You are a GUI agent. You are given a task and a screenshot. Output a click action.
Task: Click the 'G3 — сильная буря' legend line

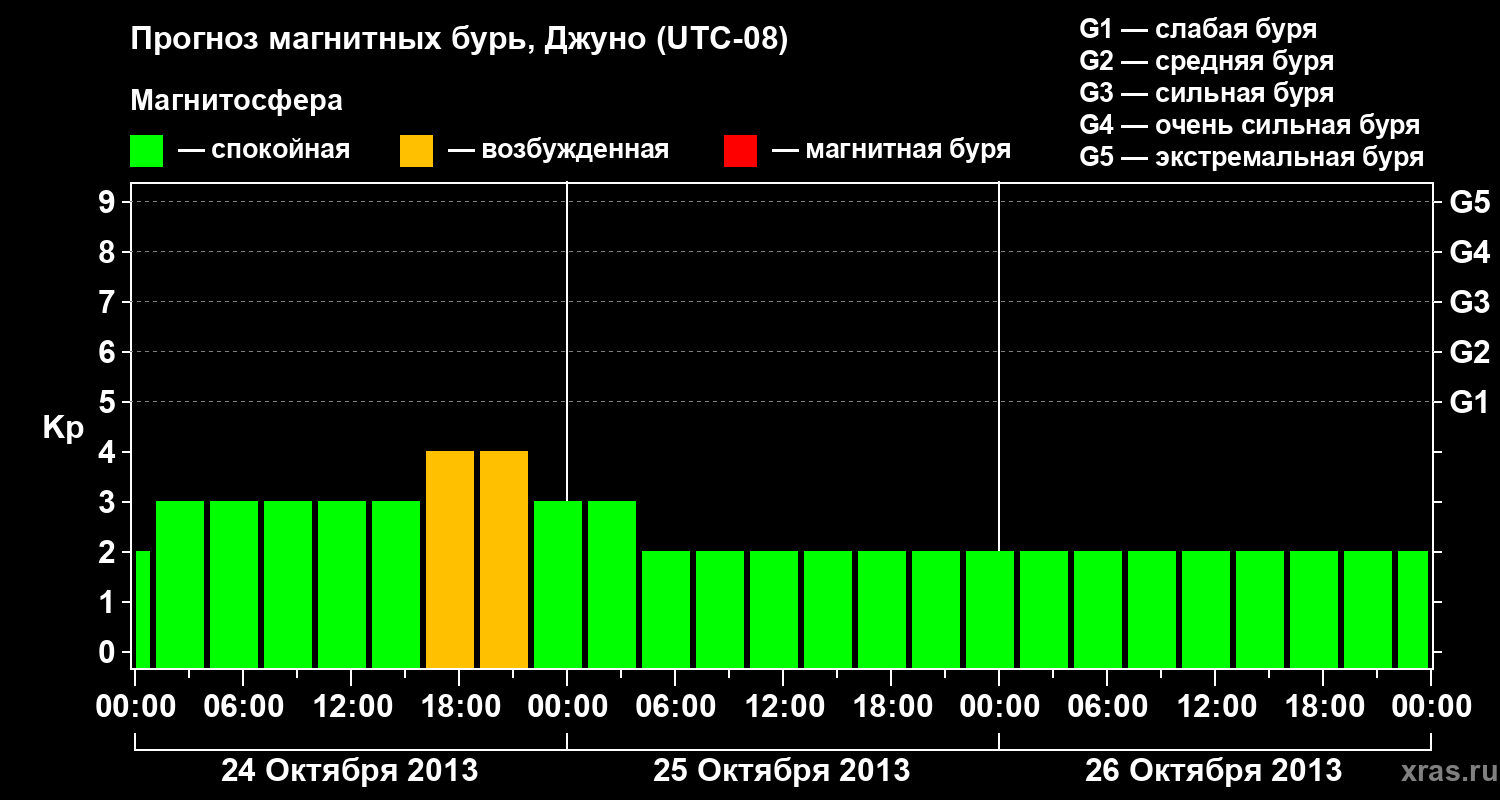(x=1207, y=93)
